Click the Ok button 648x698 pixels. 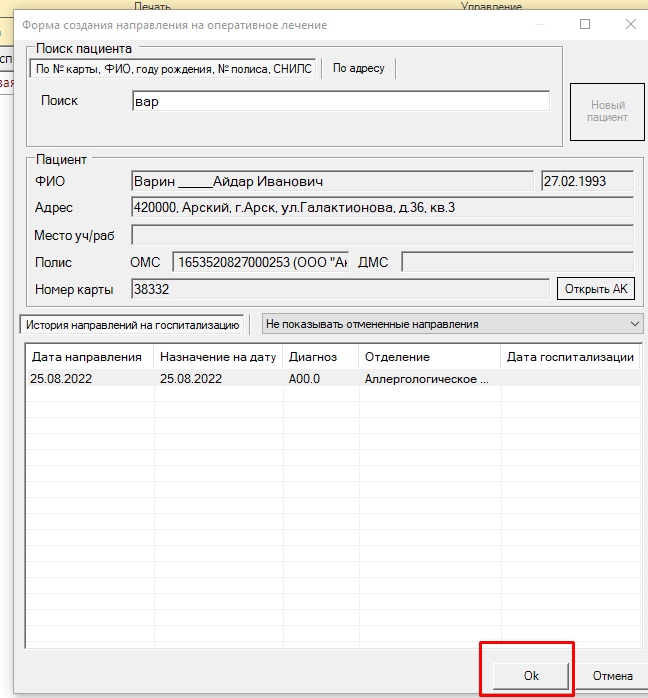(531, 675)
